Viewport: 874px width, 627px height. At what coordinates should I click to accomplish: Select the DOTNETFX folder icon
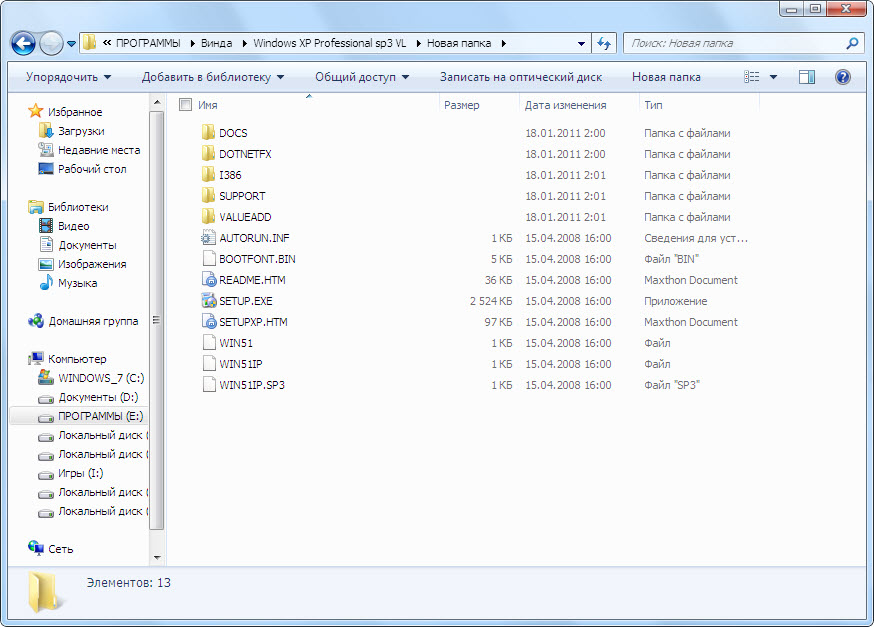point(208,154)
